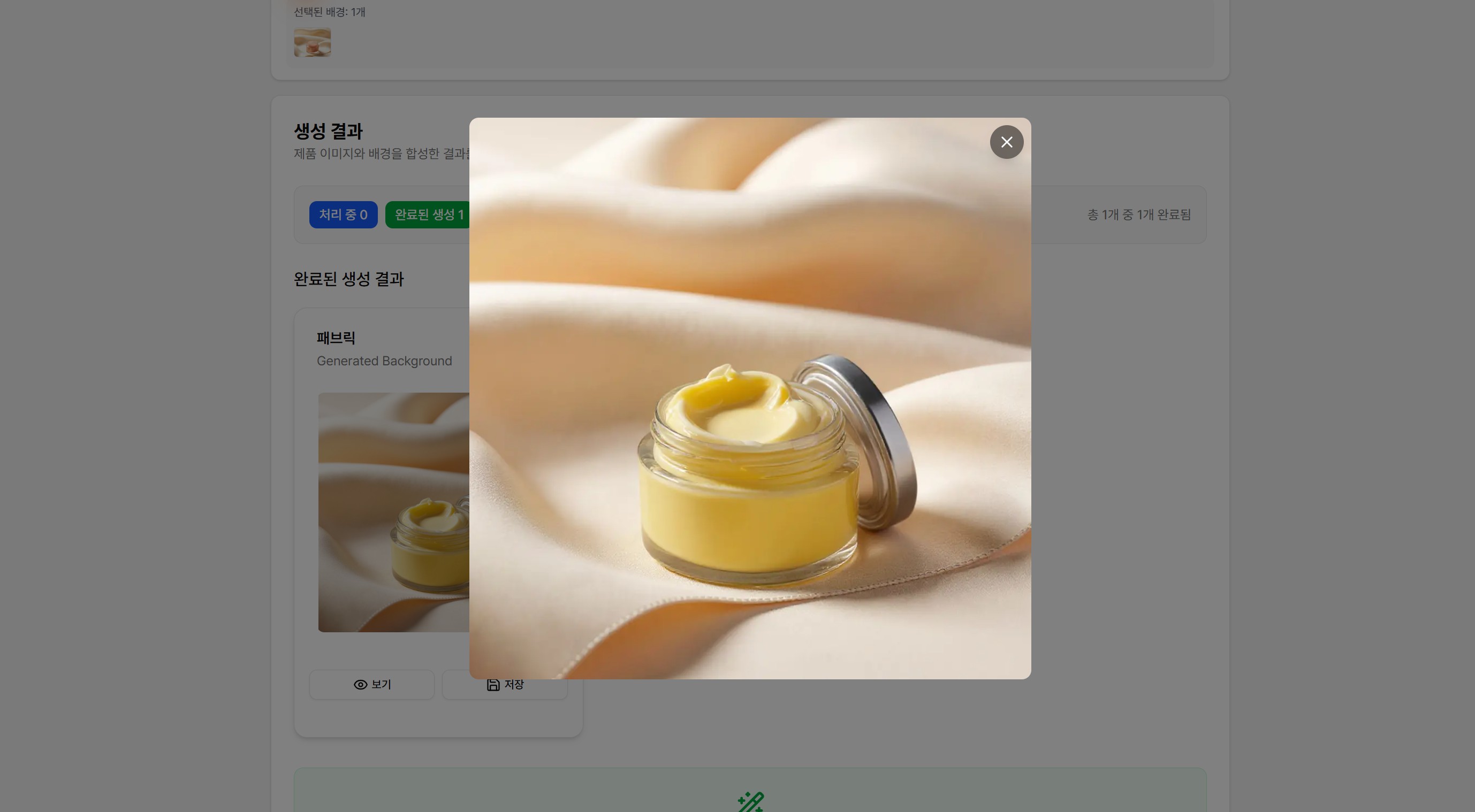The image size is (1475, 812).
Task: Click the green 완료된 생성 1 status badge
Action: (428, 215)
